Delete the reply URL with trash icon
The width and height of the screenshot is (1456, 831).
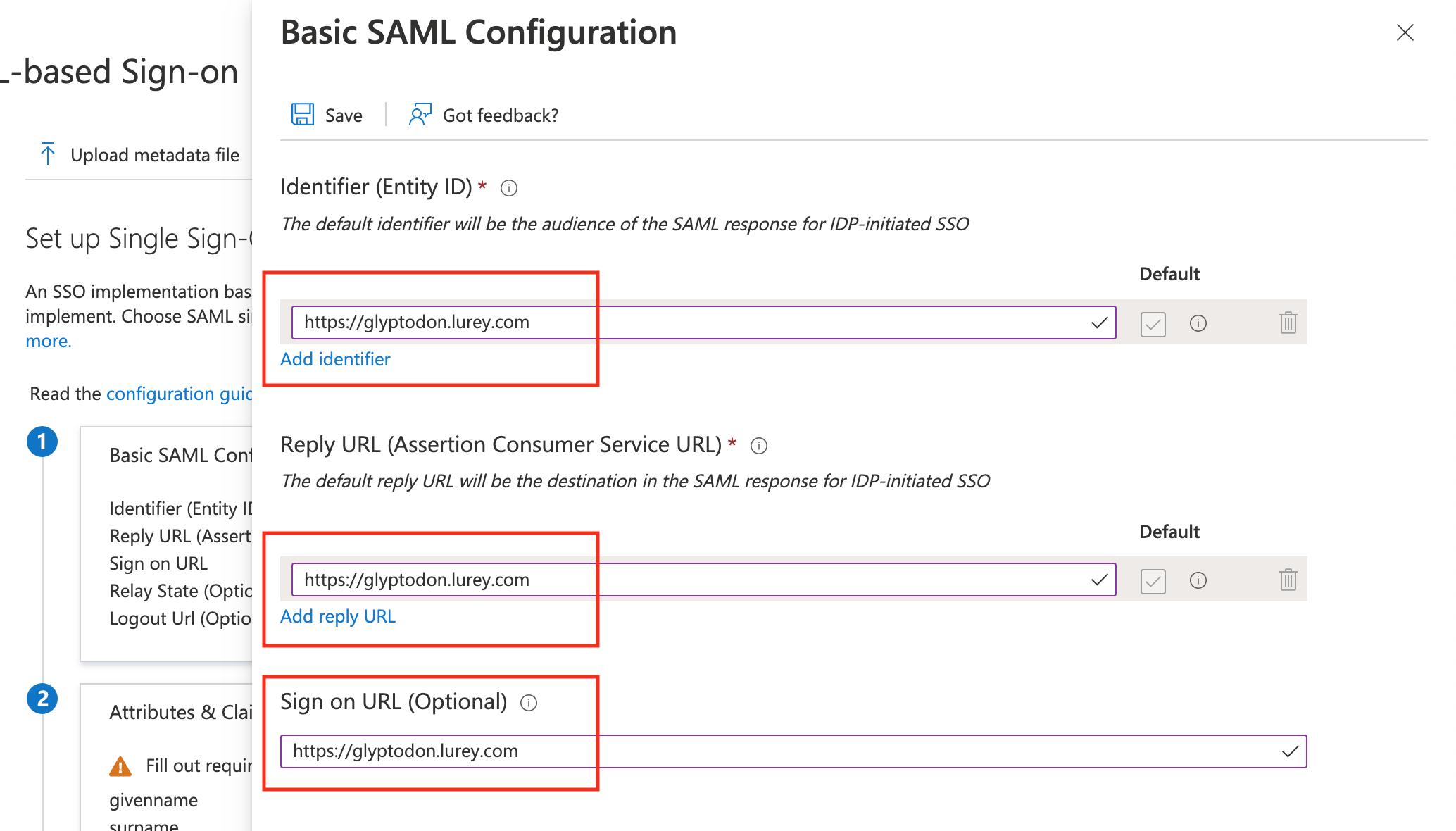coord(1288,580)
